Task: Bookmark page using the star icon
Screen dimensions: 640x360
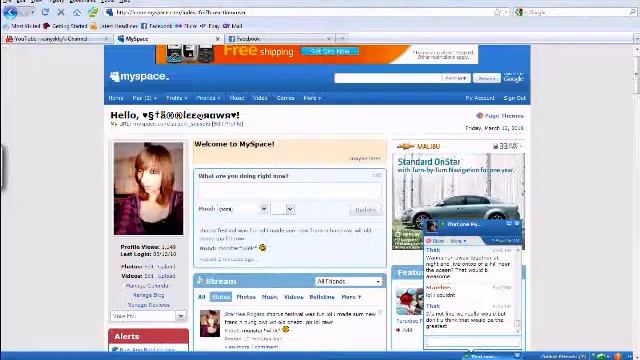Action: (497, 13)
